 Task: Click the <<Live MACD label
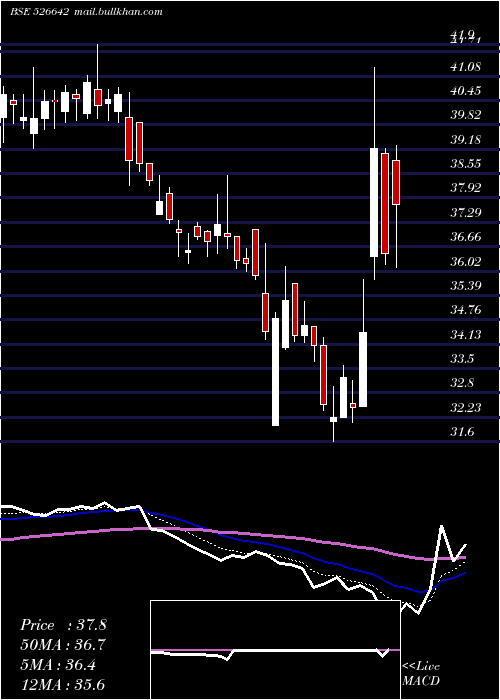point(421,674)
